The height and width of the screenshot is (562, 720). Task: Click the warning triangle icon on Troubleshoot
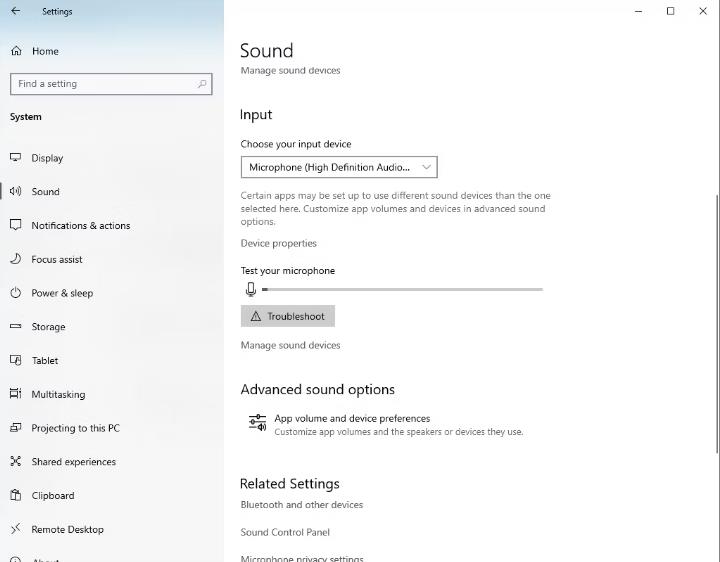pos(256,316)
